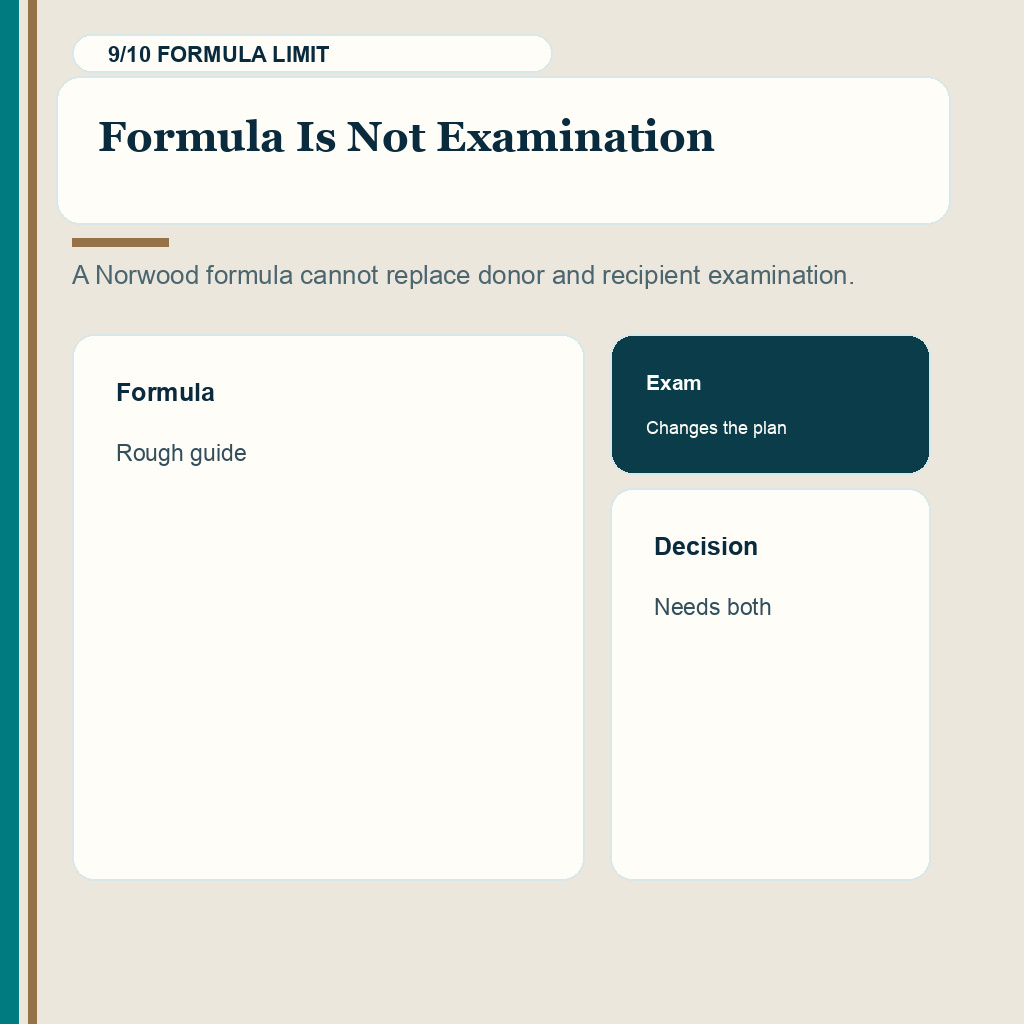The width and height of the screenshot is (1024, 1024).
Task: Select the 'Decision' card heading
Action: [x=706, y=547]
